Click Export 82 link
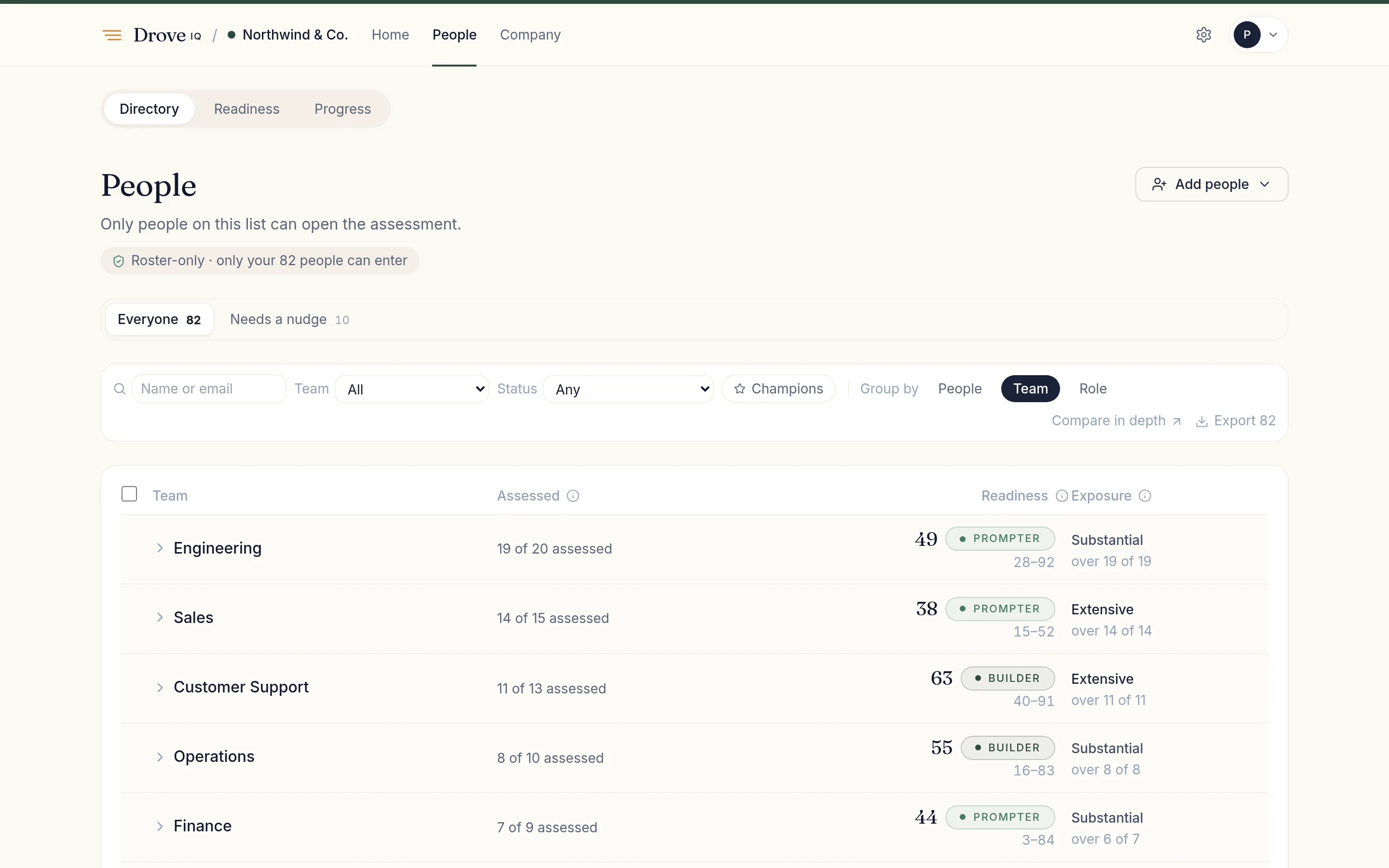Image resolution: width=1389 pixels, height=868 pixels. [x=1236, y=421]
